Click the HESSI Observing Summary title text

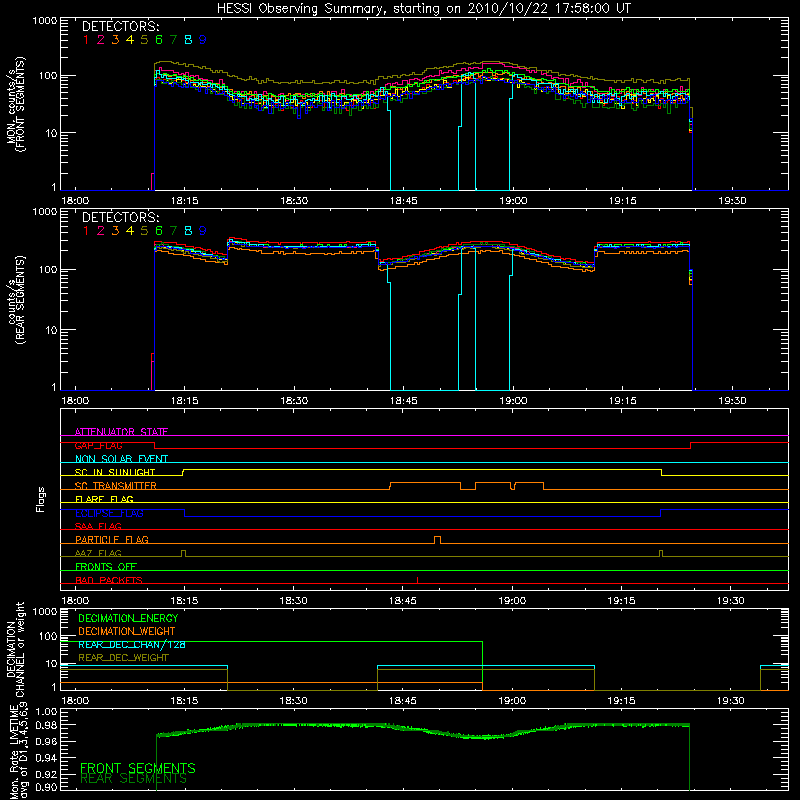point(423,9)
